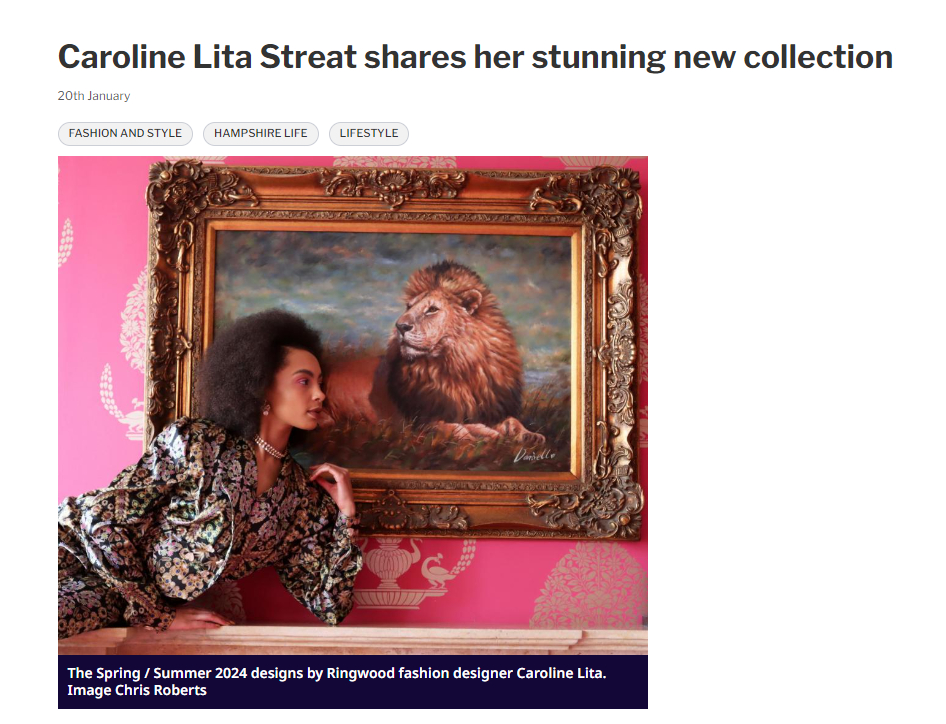
Task: Select the LIFESTYLE tag pill
Action: [x=369, y=133]
